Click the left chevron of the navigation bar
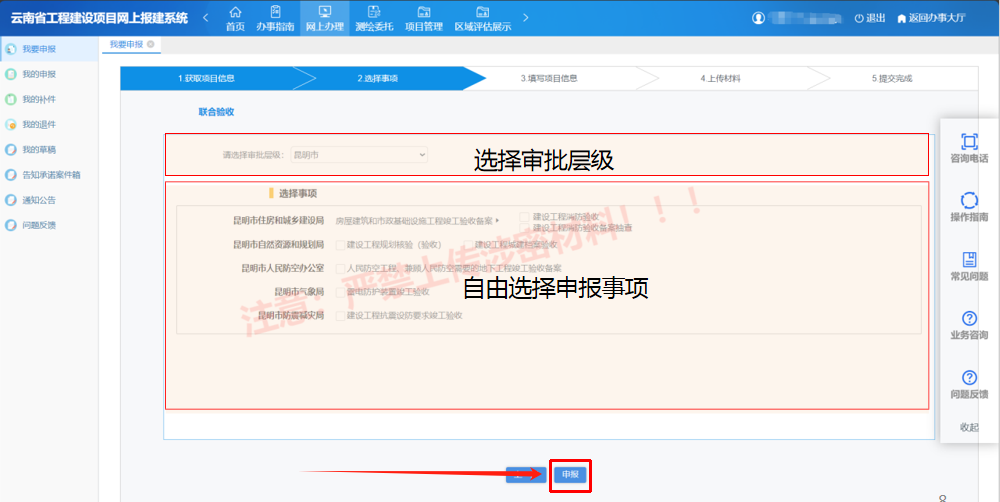Image resolution: width=1000 pixels, height=502 pixels. pyautogui.click(x=206, y=18)
